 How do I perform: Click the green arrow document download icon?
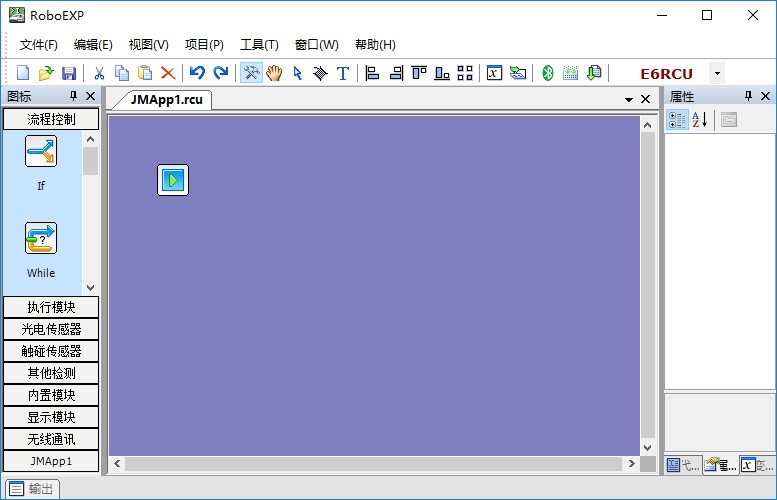tap(594, 73)
